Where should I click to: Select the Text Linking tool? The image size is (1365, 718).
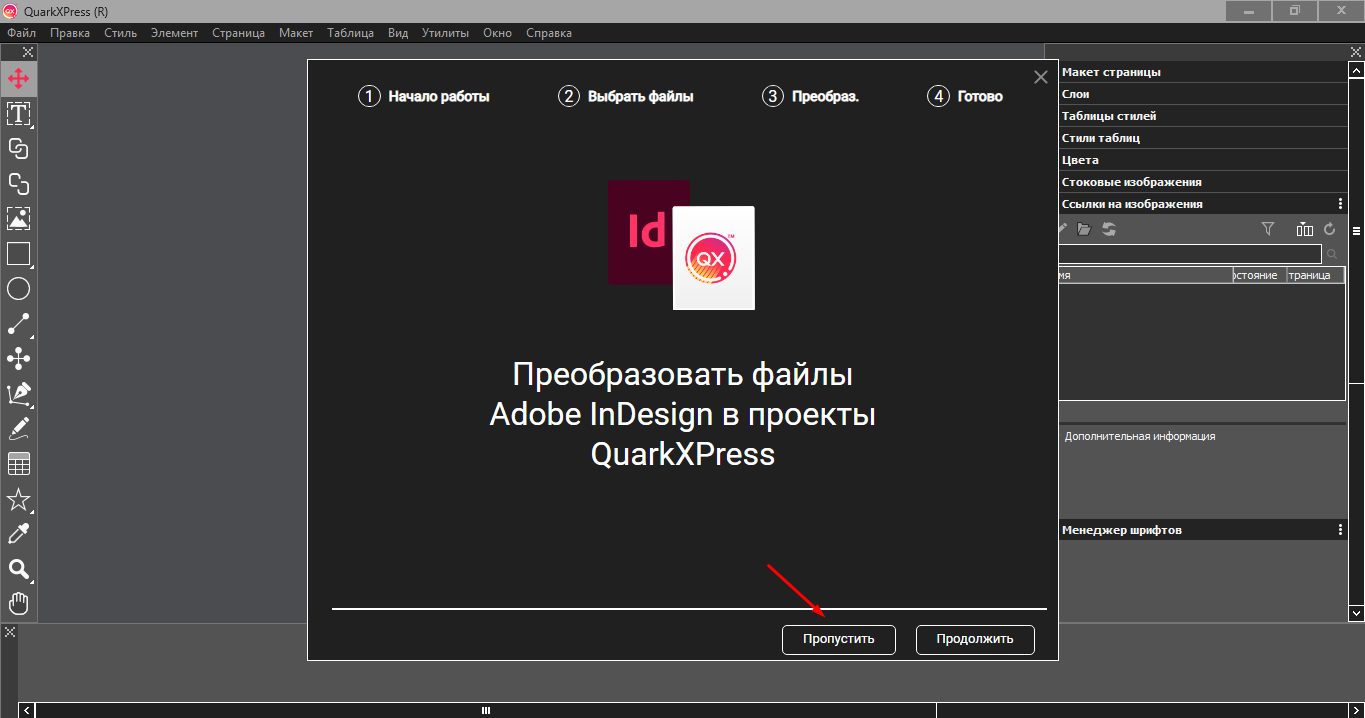point(18,148)
